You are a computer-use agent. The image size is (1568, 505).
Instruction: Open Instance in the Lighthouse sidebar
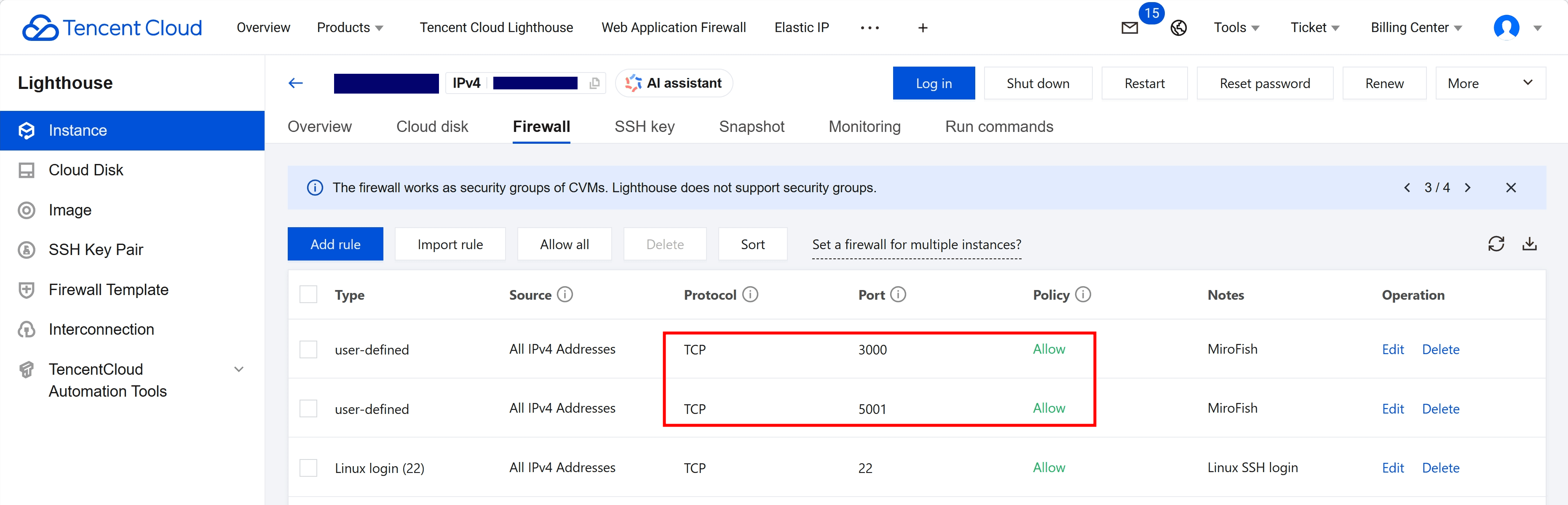tap(132, 130)
